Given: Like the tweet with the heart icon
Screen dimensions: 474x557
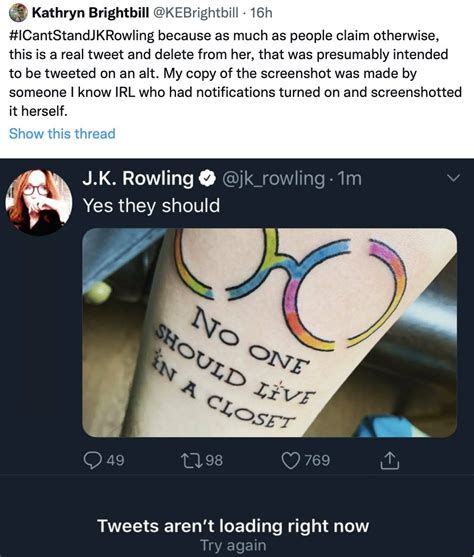Looking at the screenshot, I should click(x=291, y=460).
